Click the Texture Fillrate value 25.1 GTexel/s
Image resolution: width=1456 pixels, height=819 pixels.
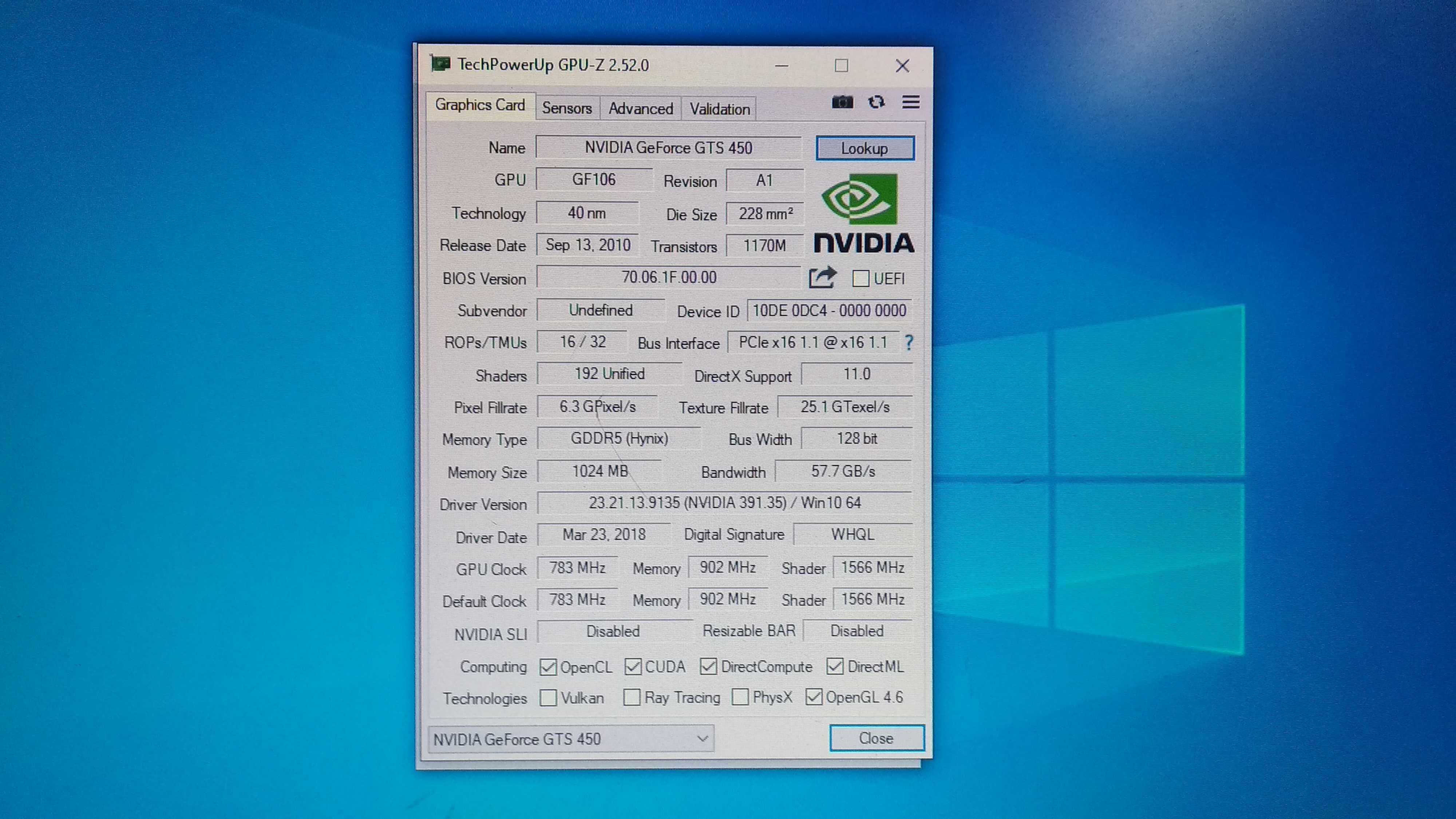(x=845, y=407)
